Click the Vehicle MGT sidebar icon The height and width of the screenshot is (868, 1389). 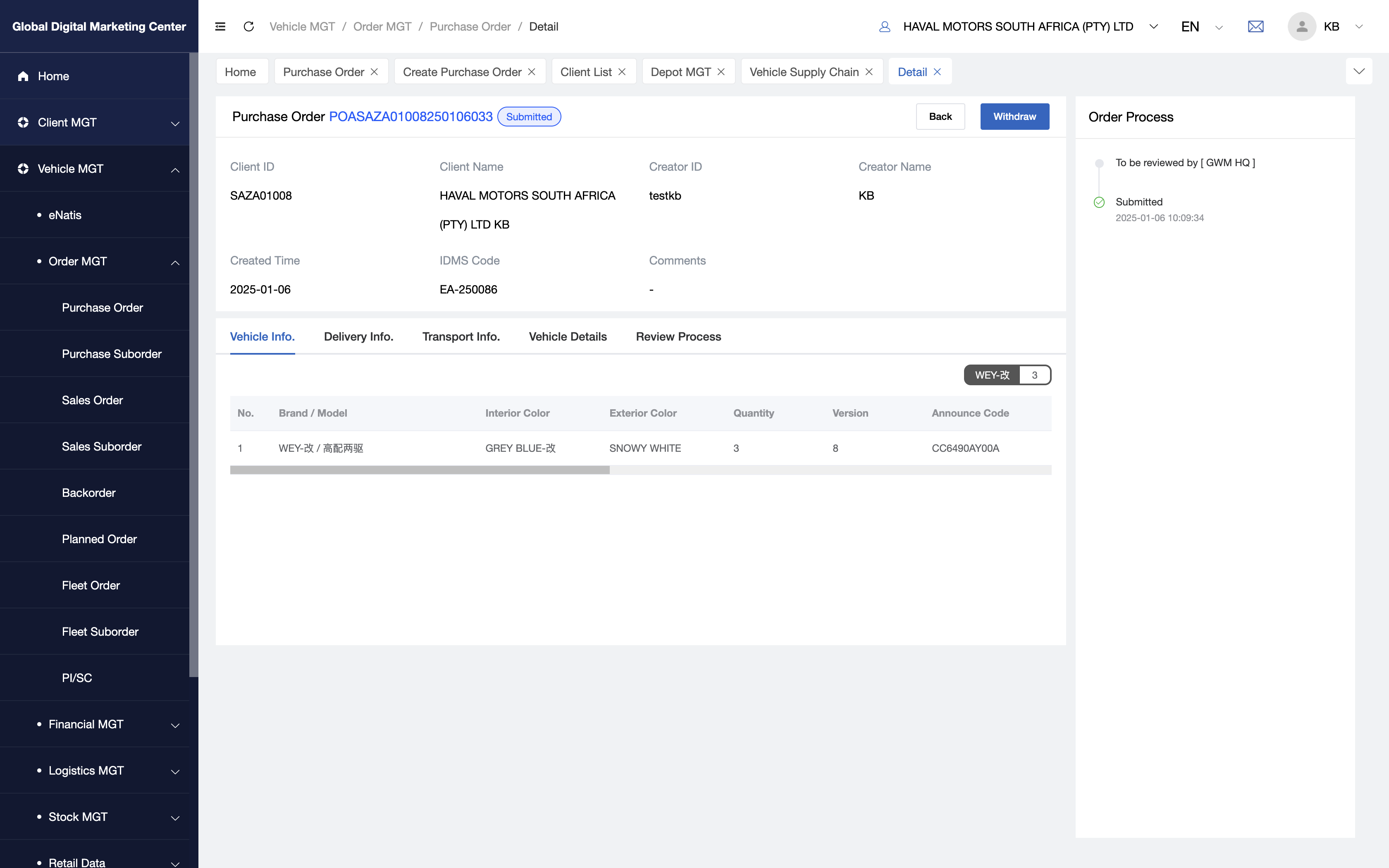[23, 169]
